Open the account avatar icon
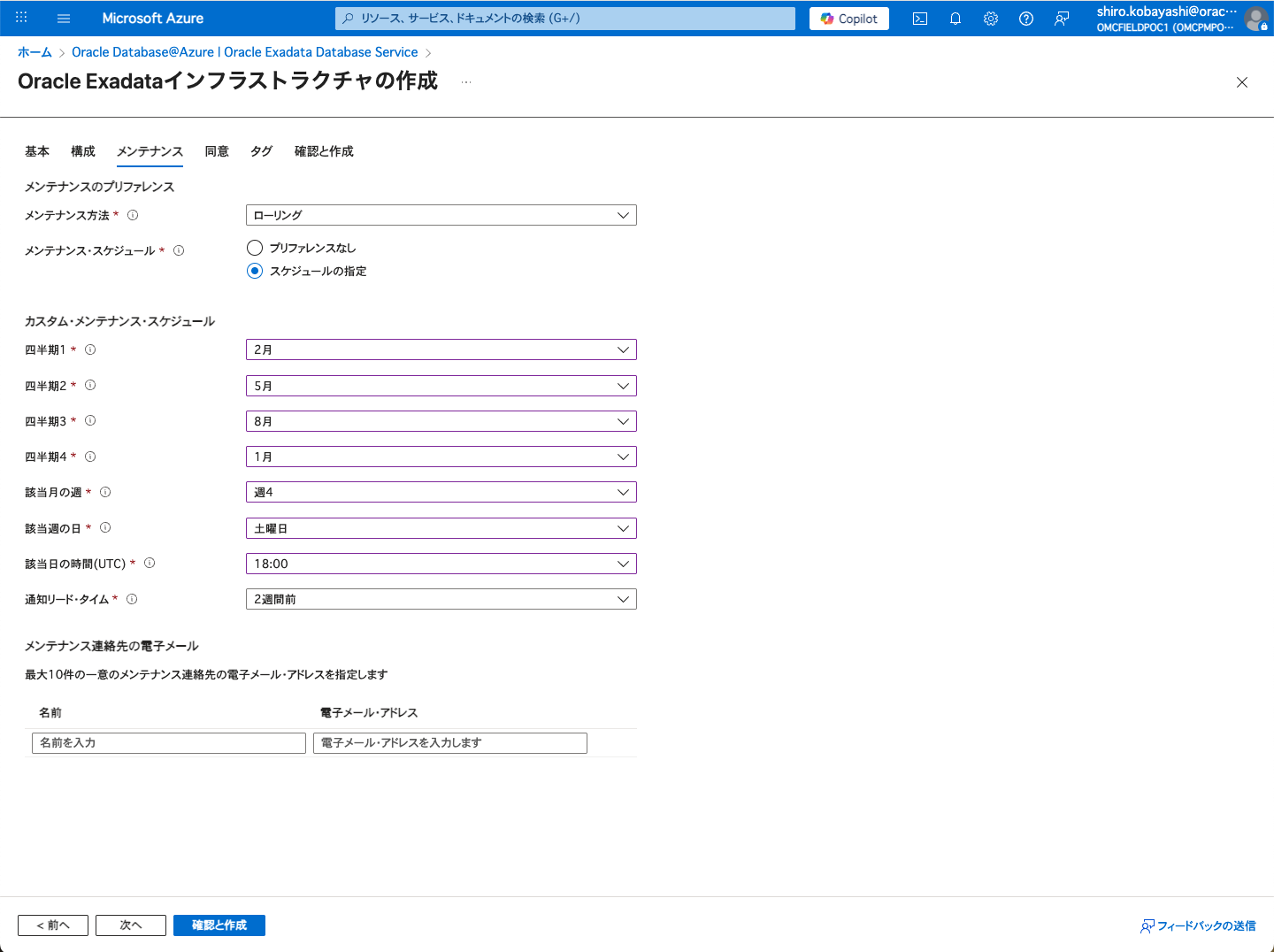 point(1257,19)
